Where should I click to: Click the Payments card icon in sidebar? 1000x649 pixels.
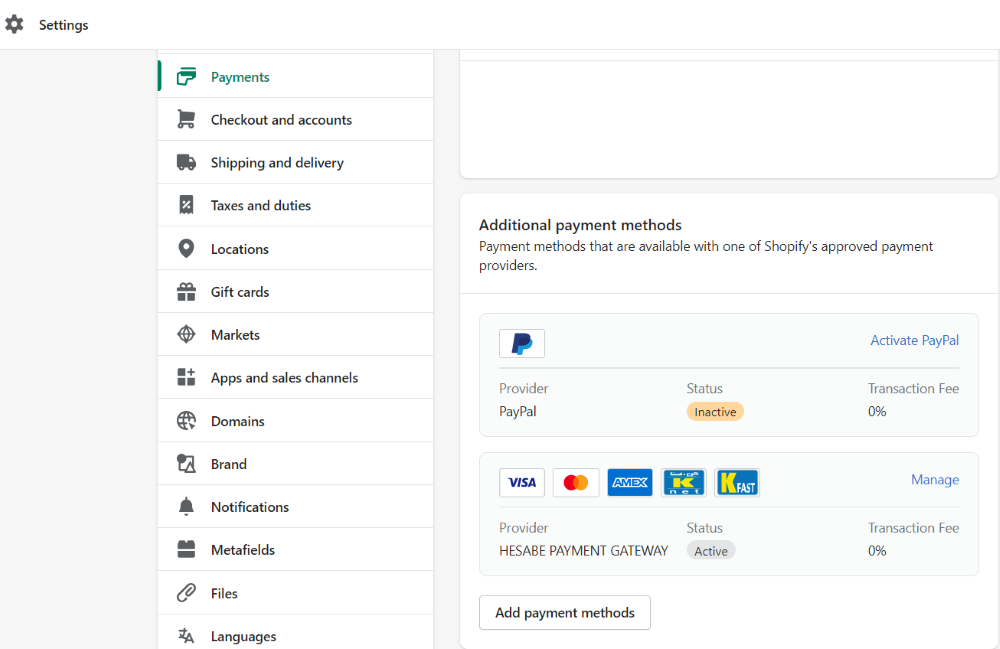tap(186, 77)
